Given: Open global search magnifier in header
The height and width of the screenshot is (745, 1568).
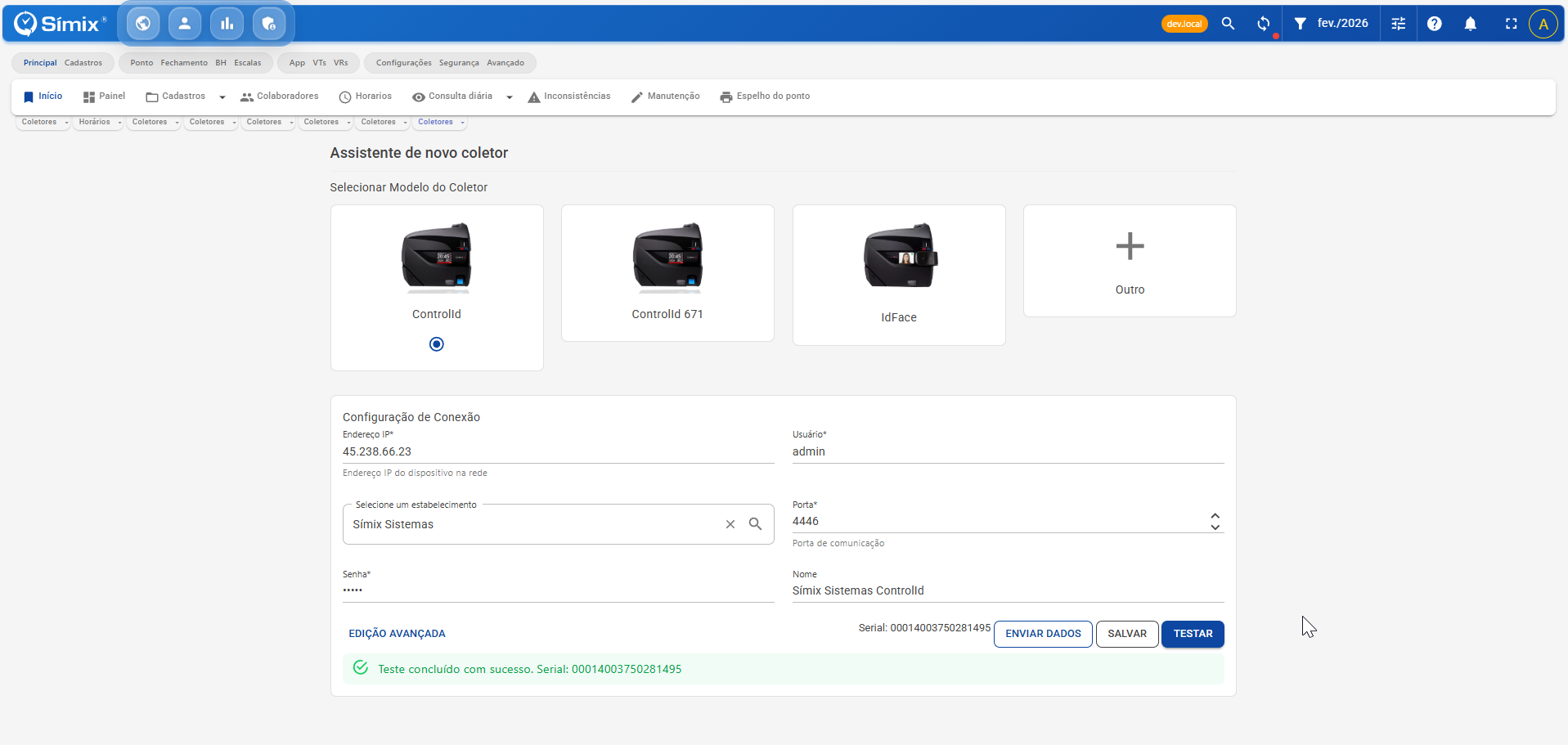Looking at the screenshot, I should point(1228,24).
